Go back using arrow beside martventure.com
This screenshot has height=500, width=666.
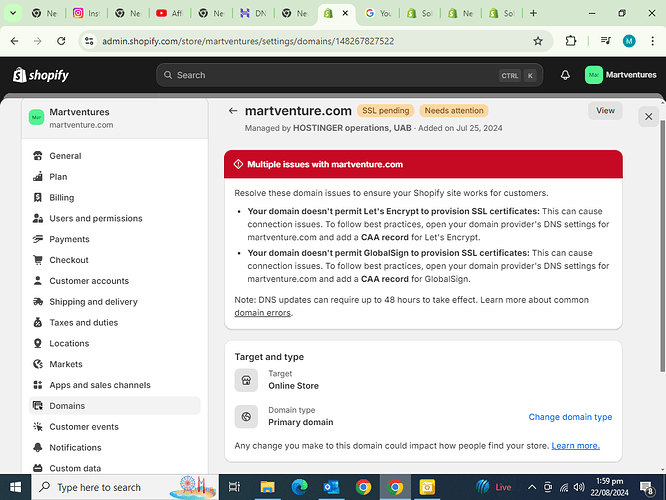pos(233,111)
